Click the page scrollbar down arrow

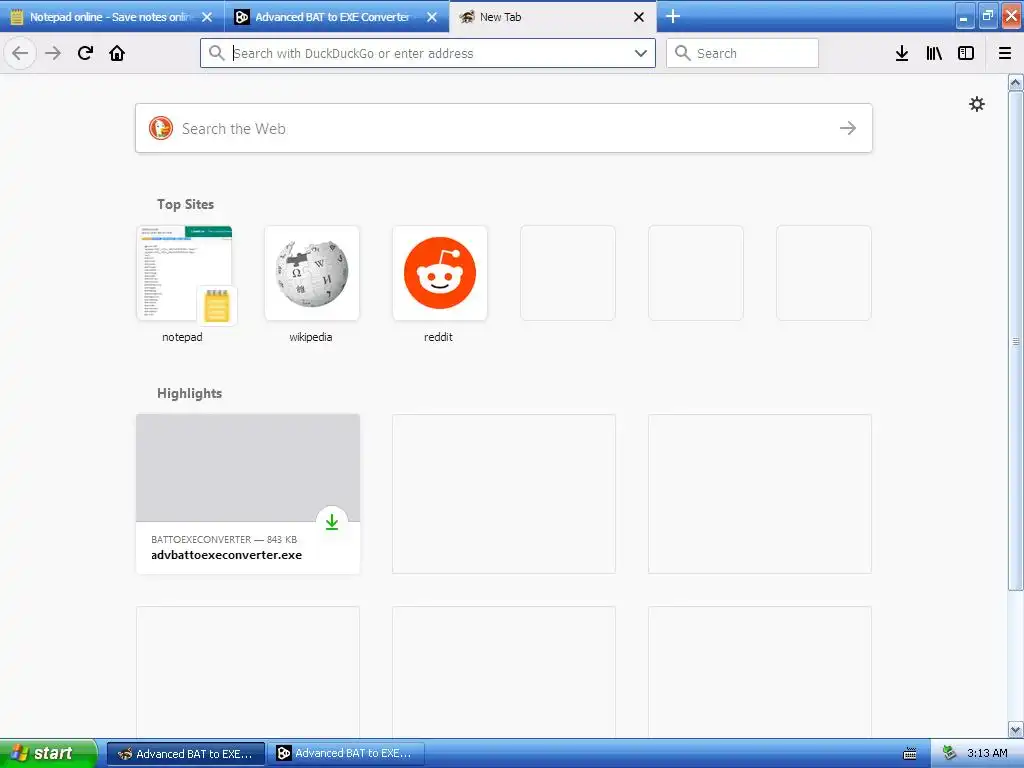point(1015,729)
